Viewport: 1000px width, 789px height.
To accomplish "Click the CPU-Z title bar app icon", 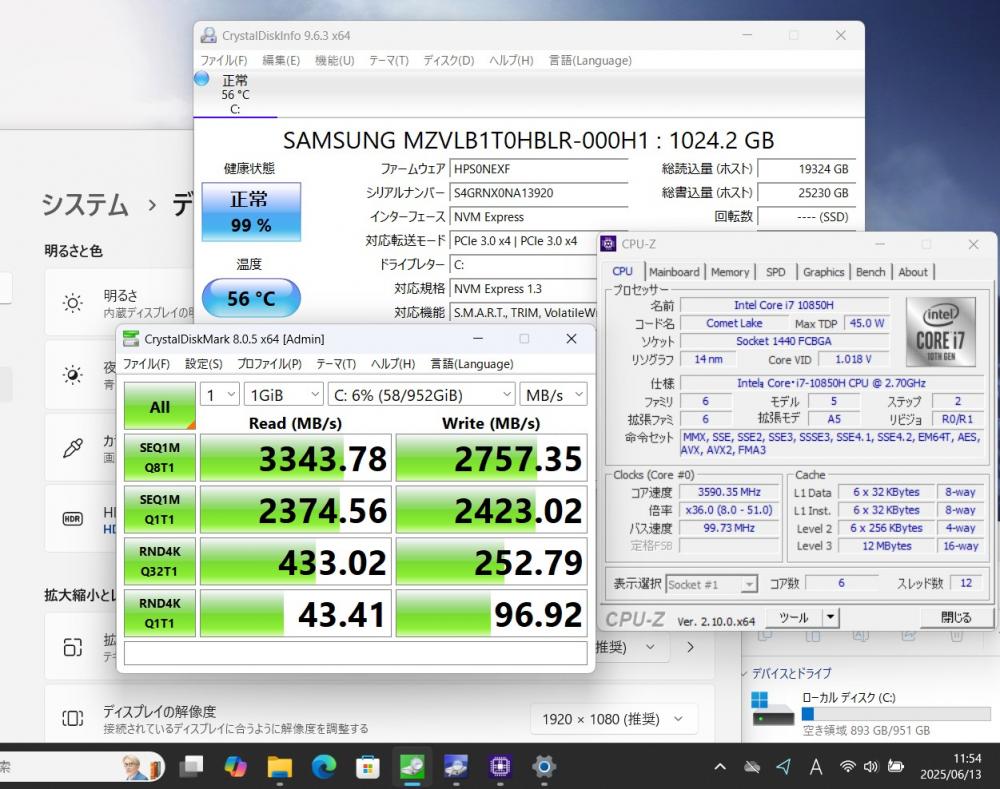I will (x=608, y=244).
